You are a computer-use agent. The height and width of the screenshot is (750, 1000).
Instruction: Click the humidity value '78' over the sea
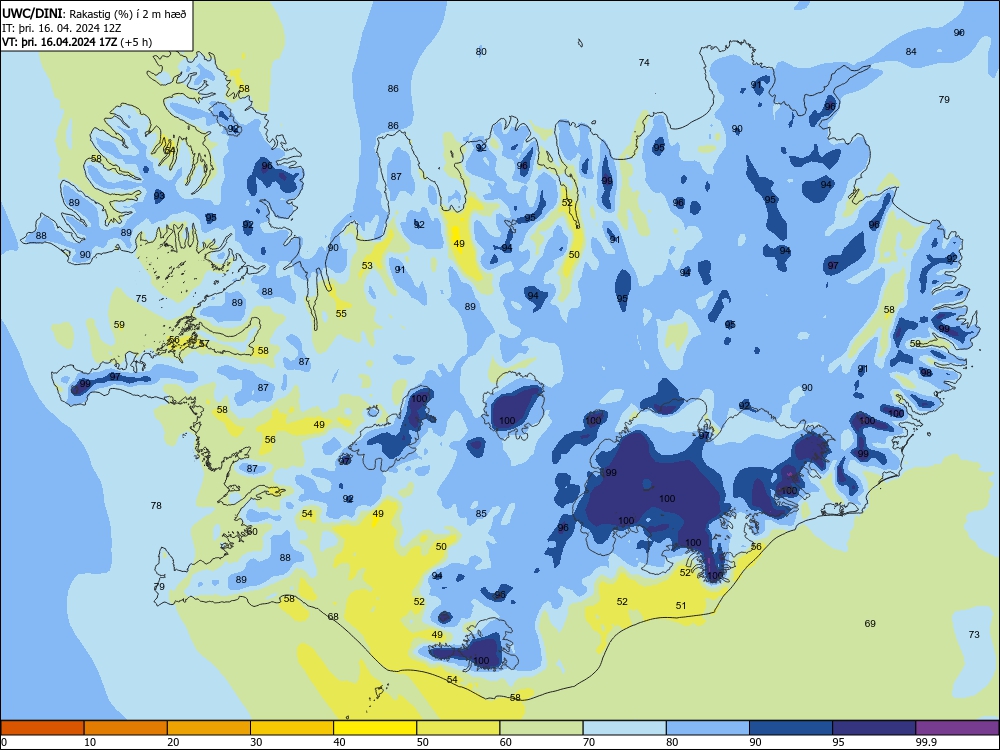tap(156, 506)
